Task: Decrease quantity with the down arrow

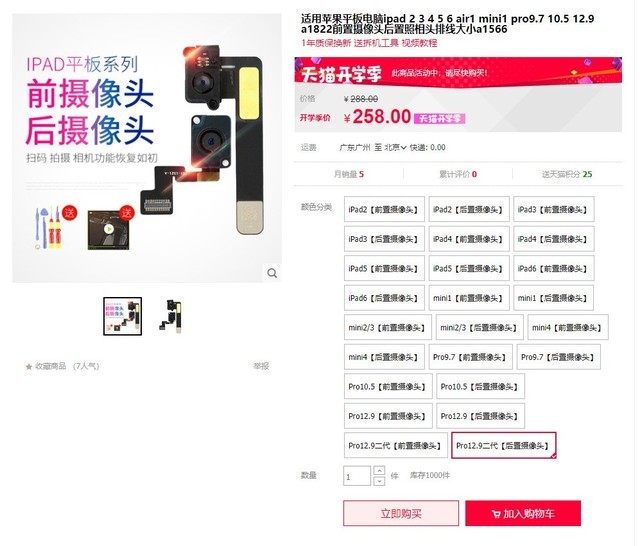Action: pos(379,481)
